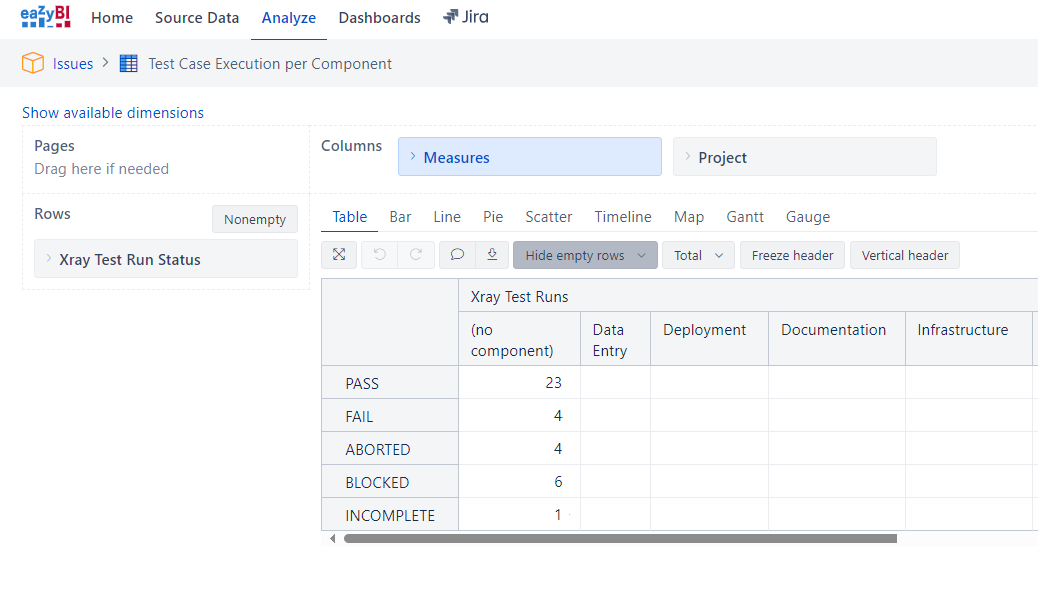
Task: Open the Dashboards menu
Action: tap(379, 18)
